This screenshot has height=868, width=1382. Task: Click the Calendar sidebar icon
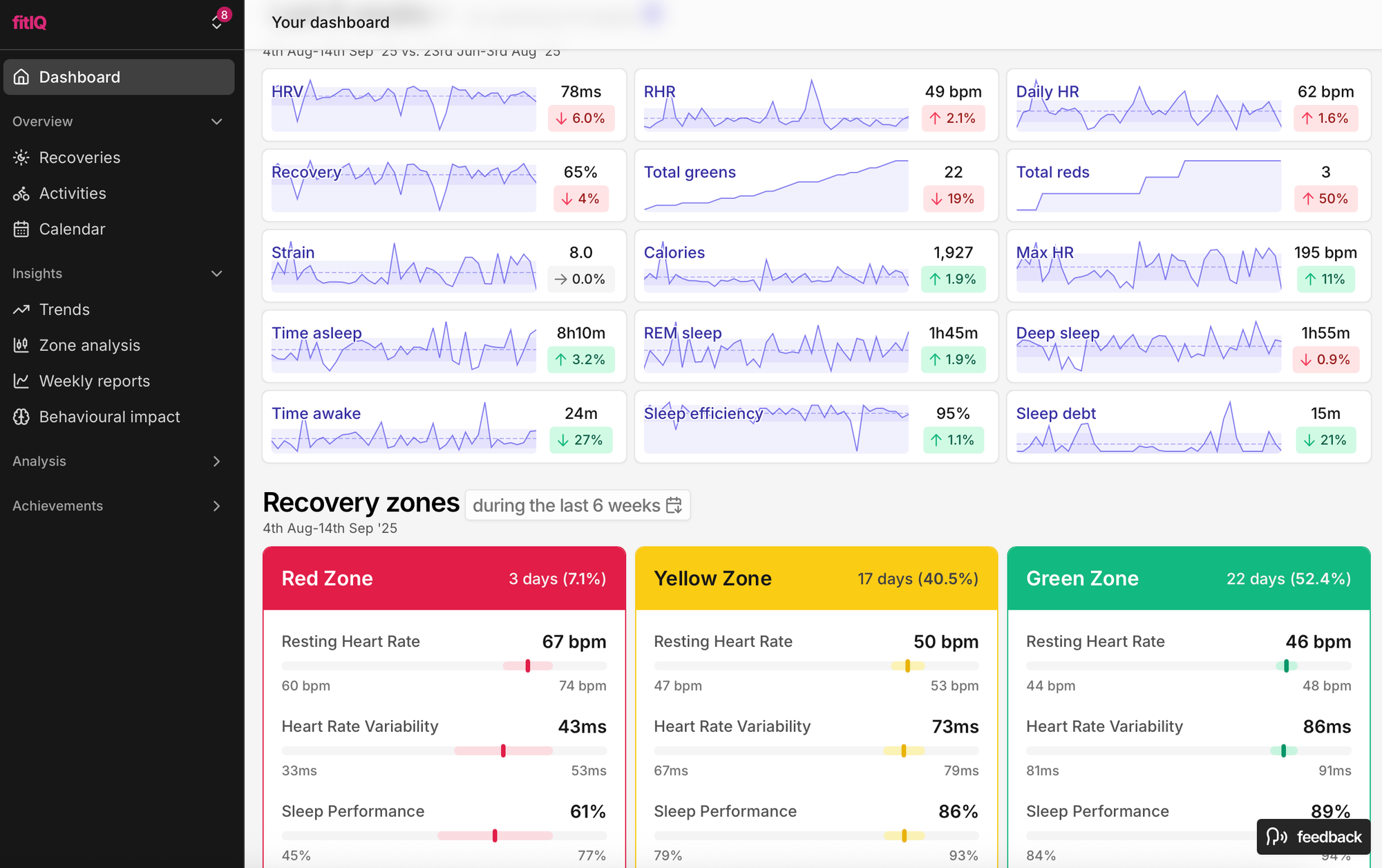(21, 229)
